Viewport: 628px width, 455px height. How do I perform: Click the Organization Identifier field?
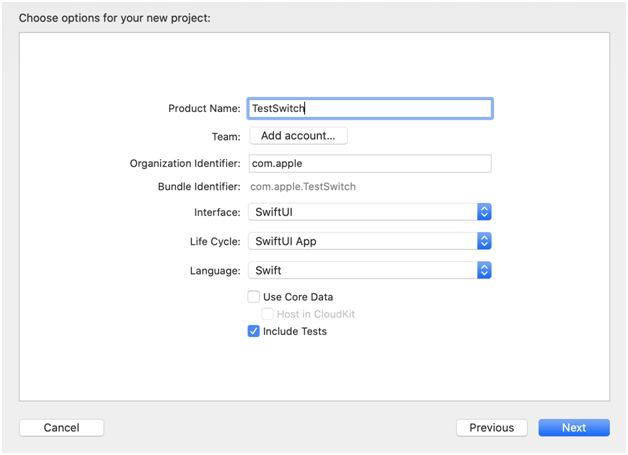tap(370, 163)
